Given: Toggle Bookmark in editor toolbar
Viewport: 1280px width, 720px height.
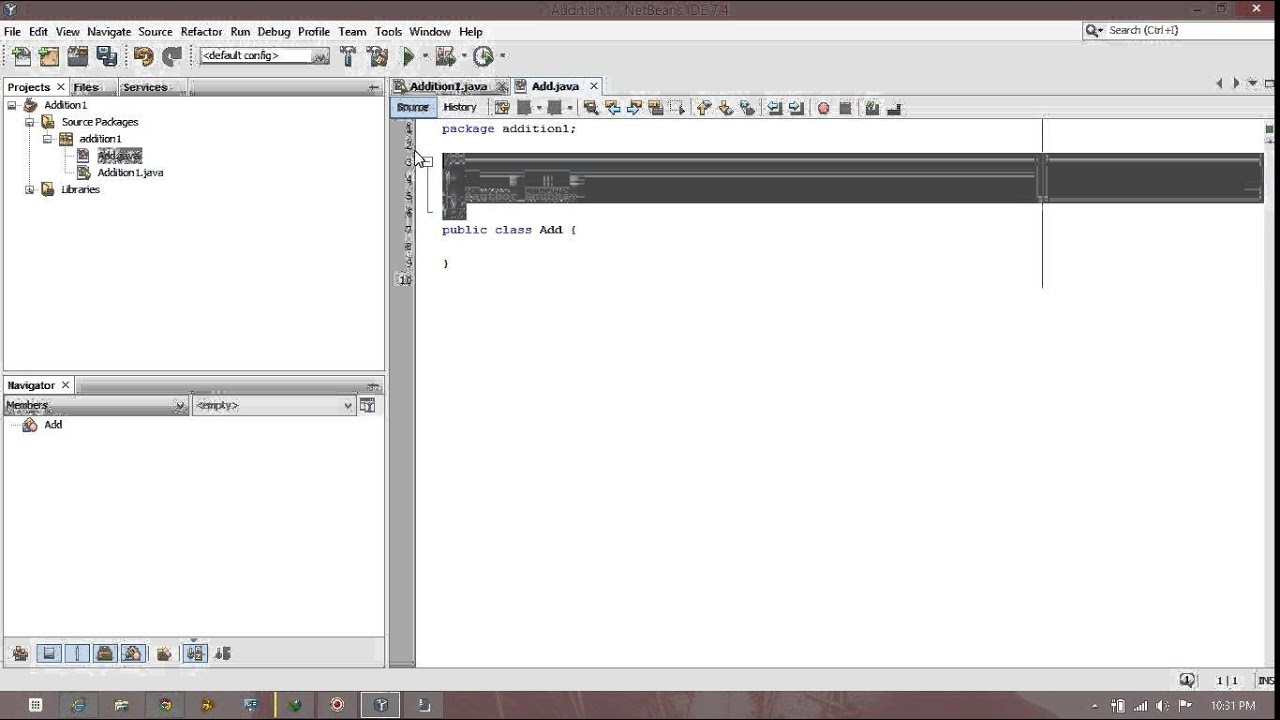Looking at the screenshot, I should click(x=748, y=108).
